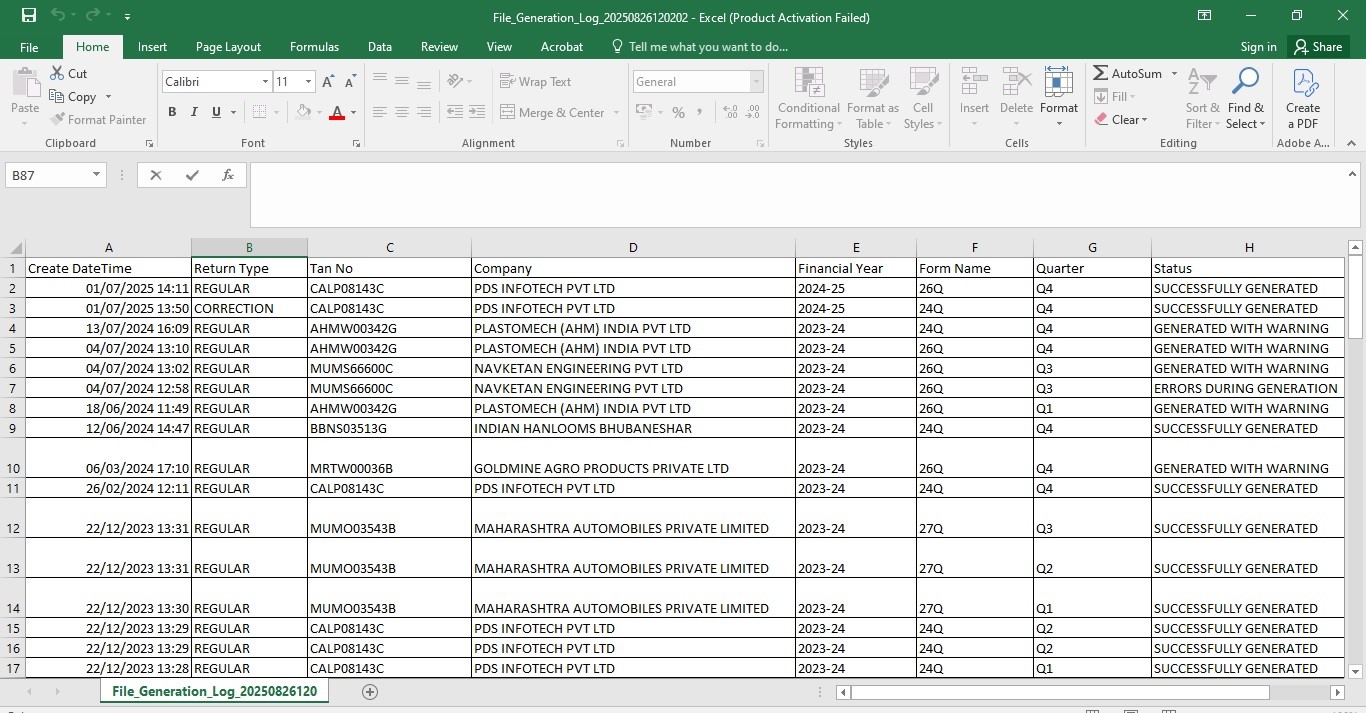Image resolution: width=1366 pixels, height=713 pixels.
Task: Click the font color red swatch button
Action: [x=337, y=113]
